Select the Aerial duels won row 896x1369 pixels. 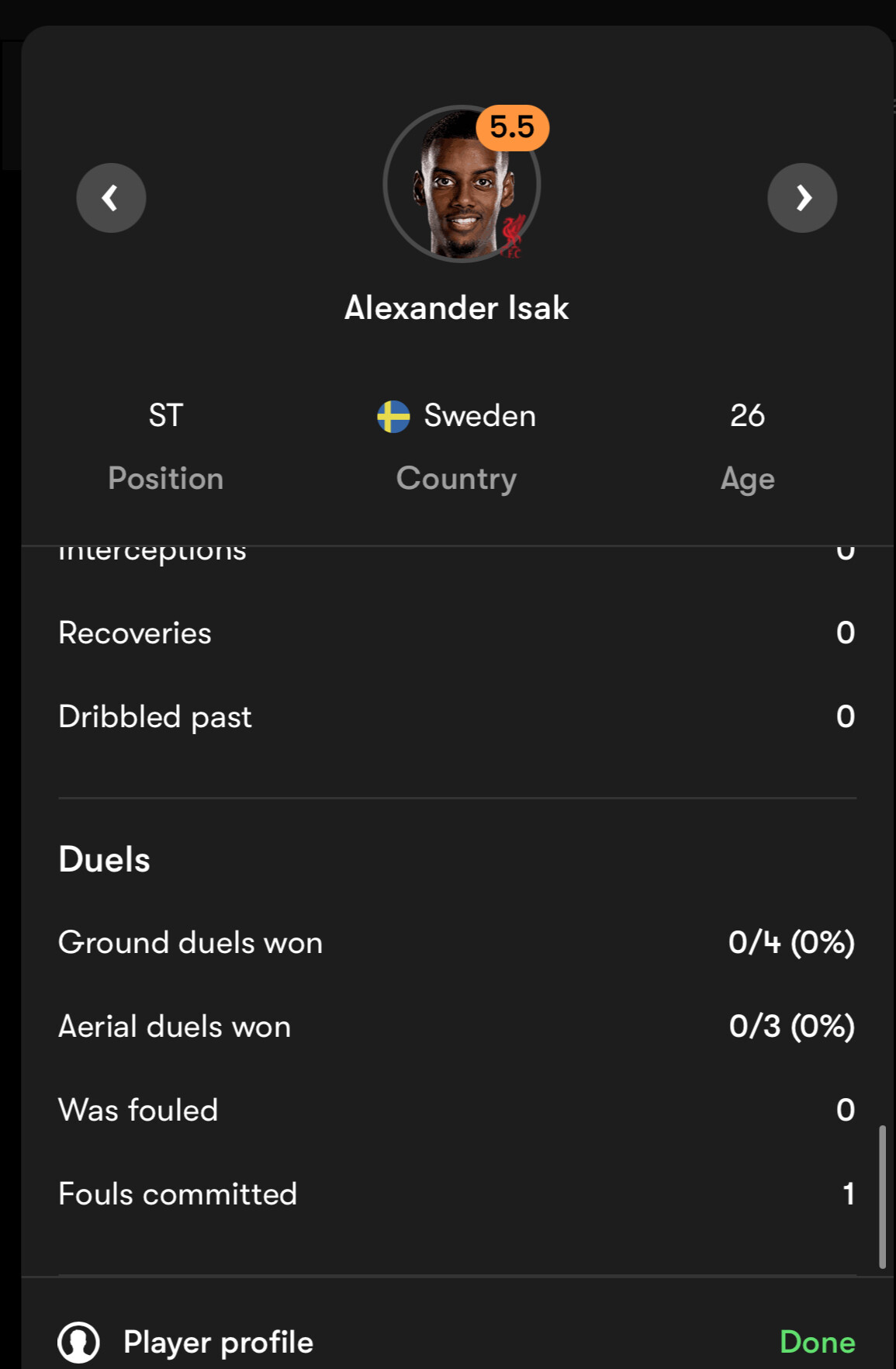point(456,1027)
